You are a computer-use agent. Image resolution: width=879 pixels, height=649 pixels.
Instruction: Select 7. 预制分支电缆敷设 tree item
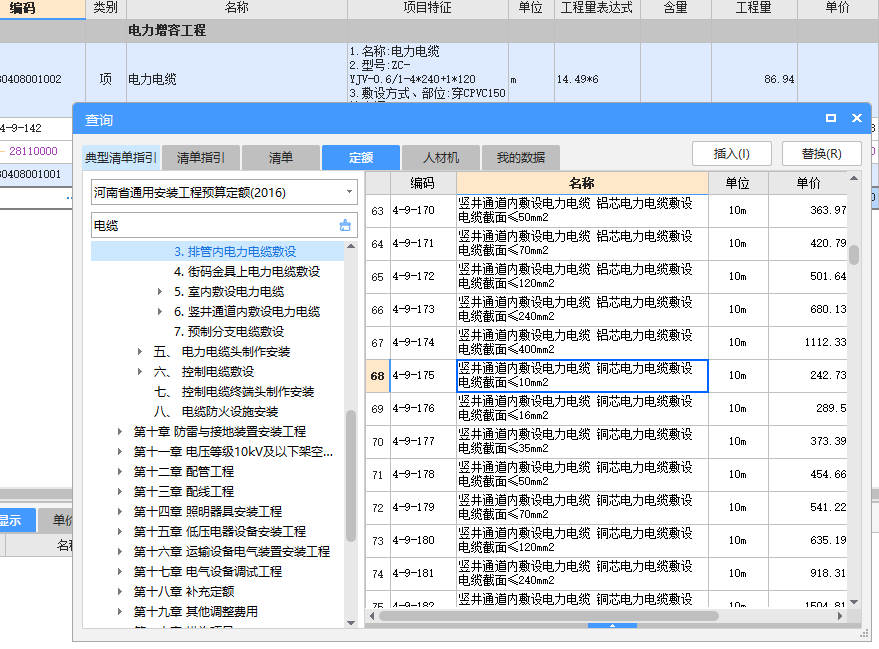[x=229, y=332]
